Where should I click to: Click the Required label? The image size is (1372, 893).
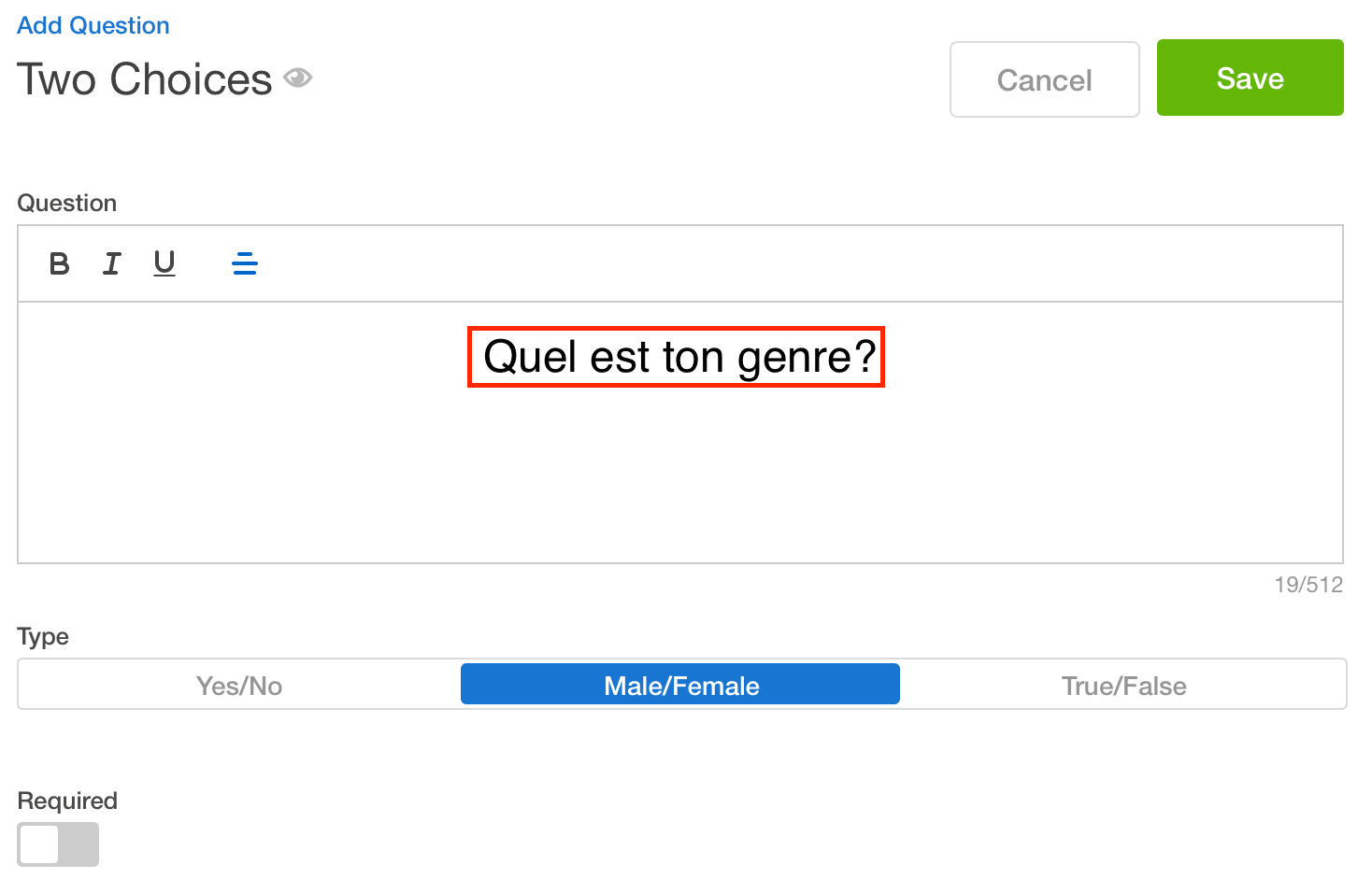click(67, 801)
